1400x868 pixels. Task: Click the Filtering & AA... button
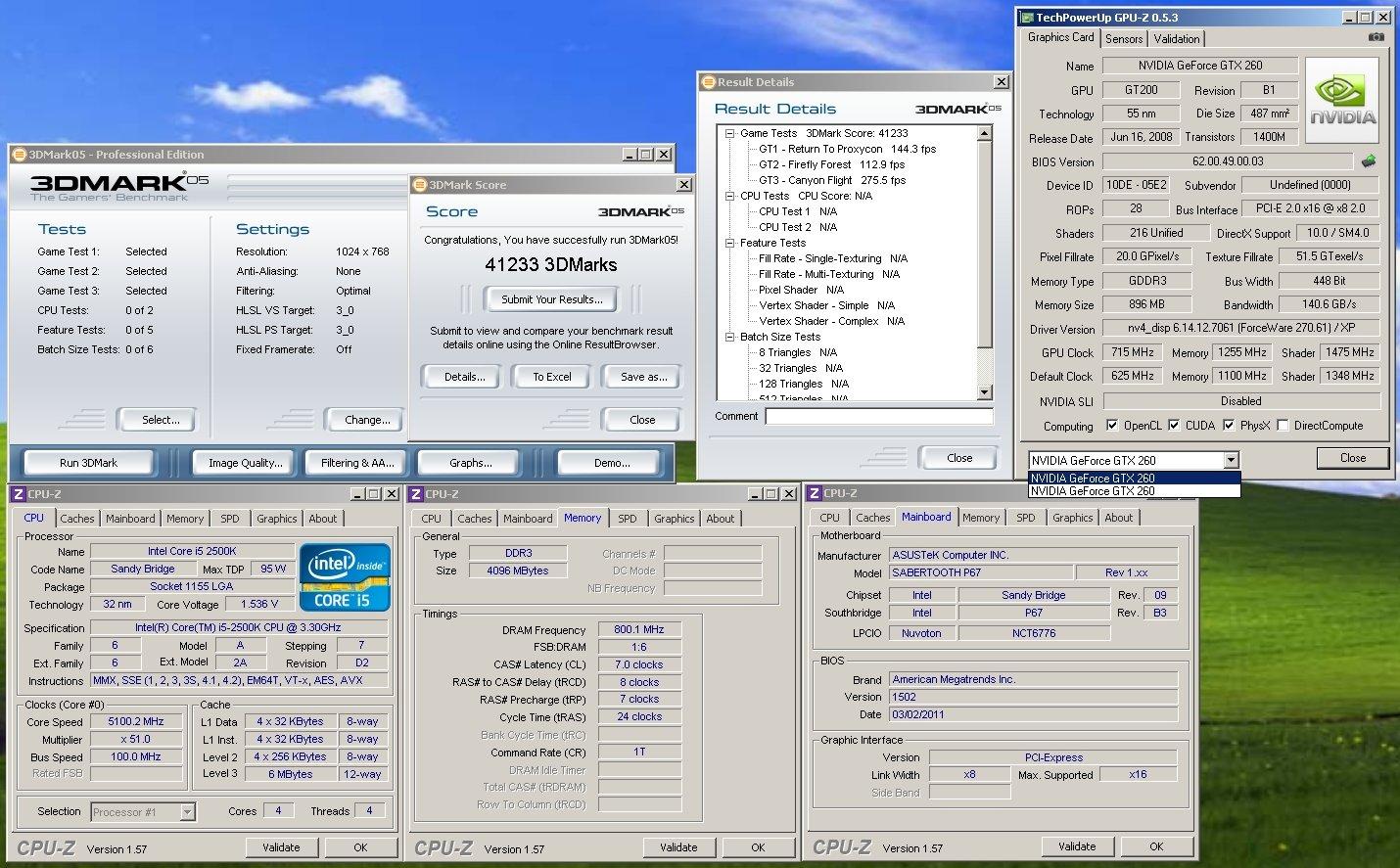point(358,463)
